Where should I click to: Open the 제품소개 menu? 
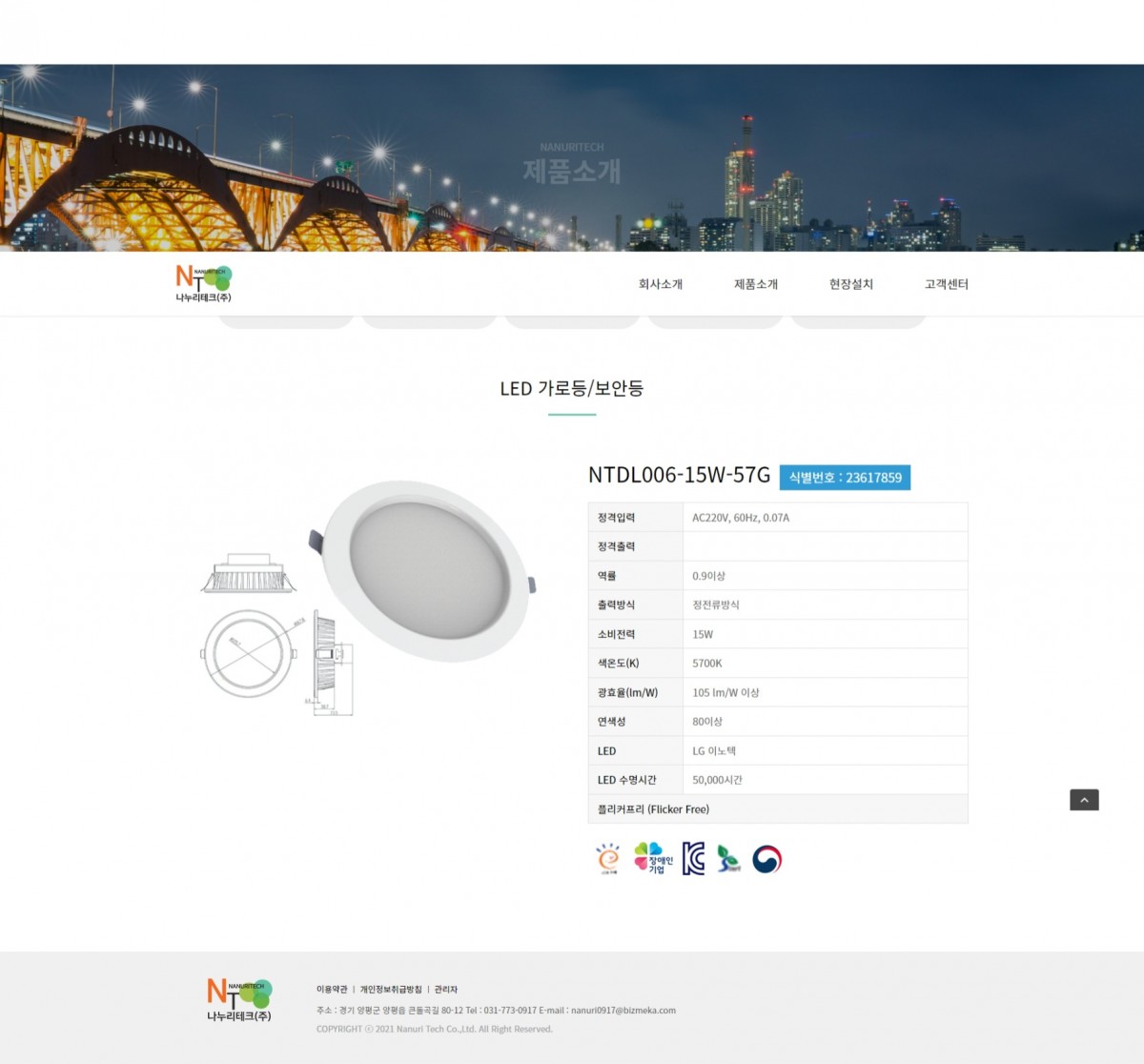[756, 284]
